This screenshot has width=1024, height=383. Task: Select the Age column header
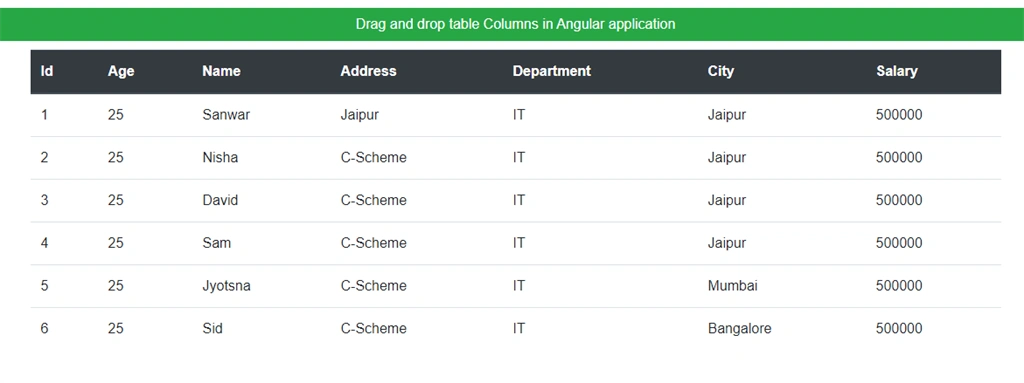click(x=121, y=71)
